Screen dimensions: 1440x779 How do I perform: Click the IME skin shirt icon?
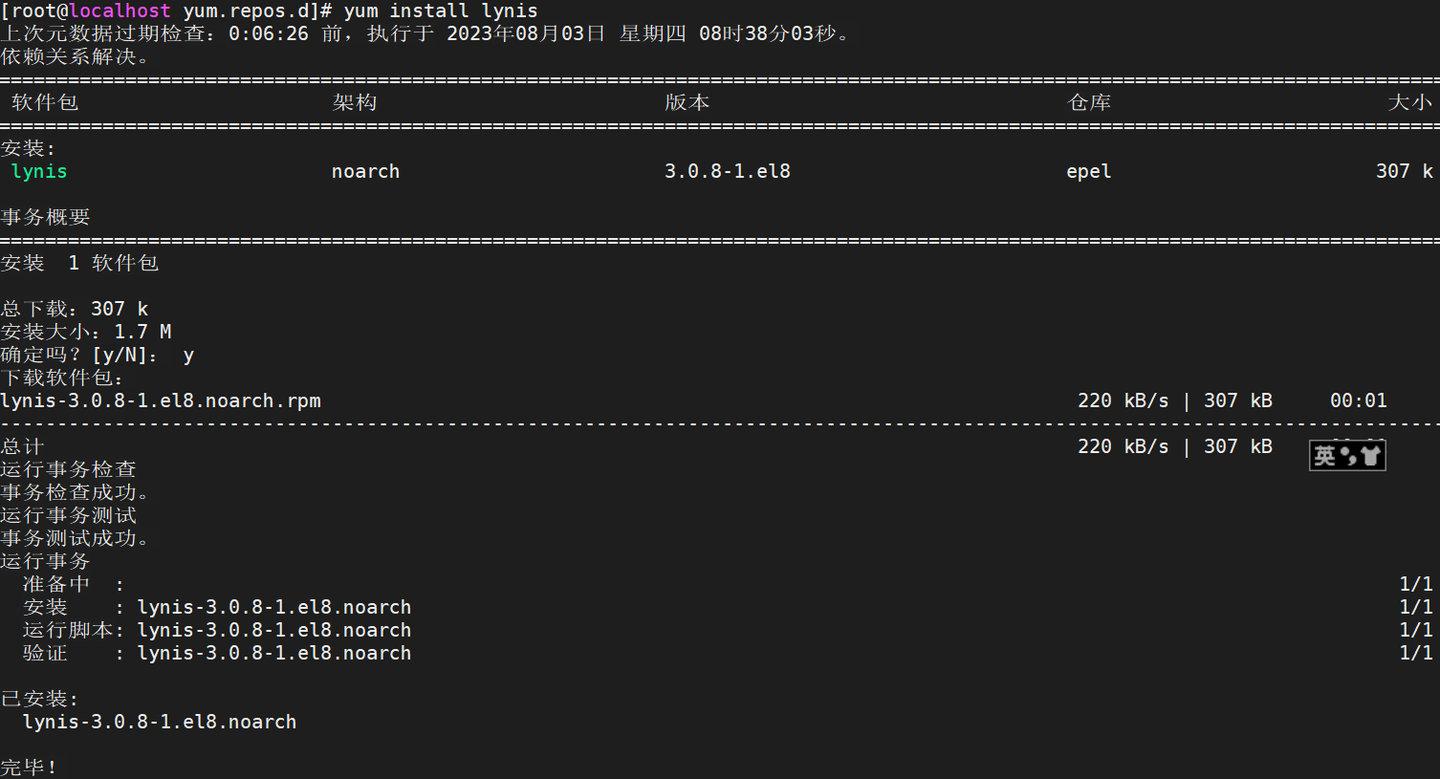coord(1371,456)
